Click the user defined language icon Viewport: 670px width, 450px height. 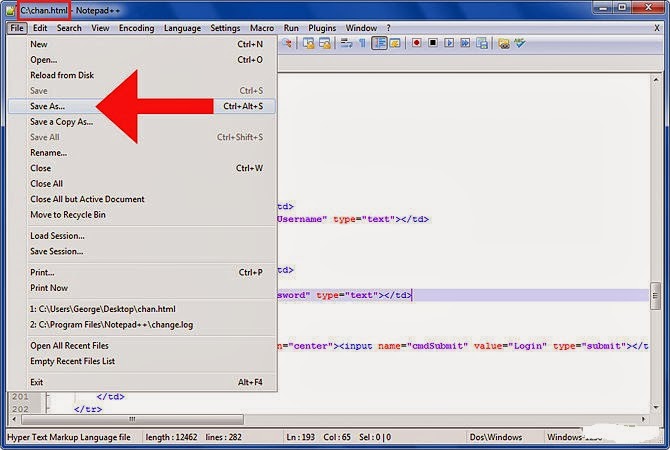click(395, 43)
